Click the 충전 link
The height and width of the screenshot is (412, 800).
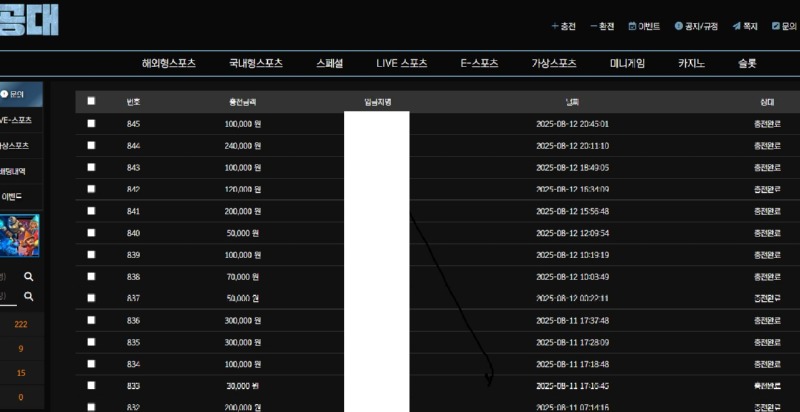click(568, 27)
